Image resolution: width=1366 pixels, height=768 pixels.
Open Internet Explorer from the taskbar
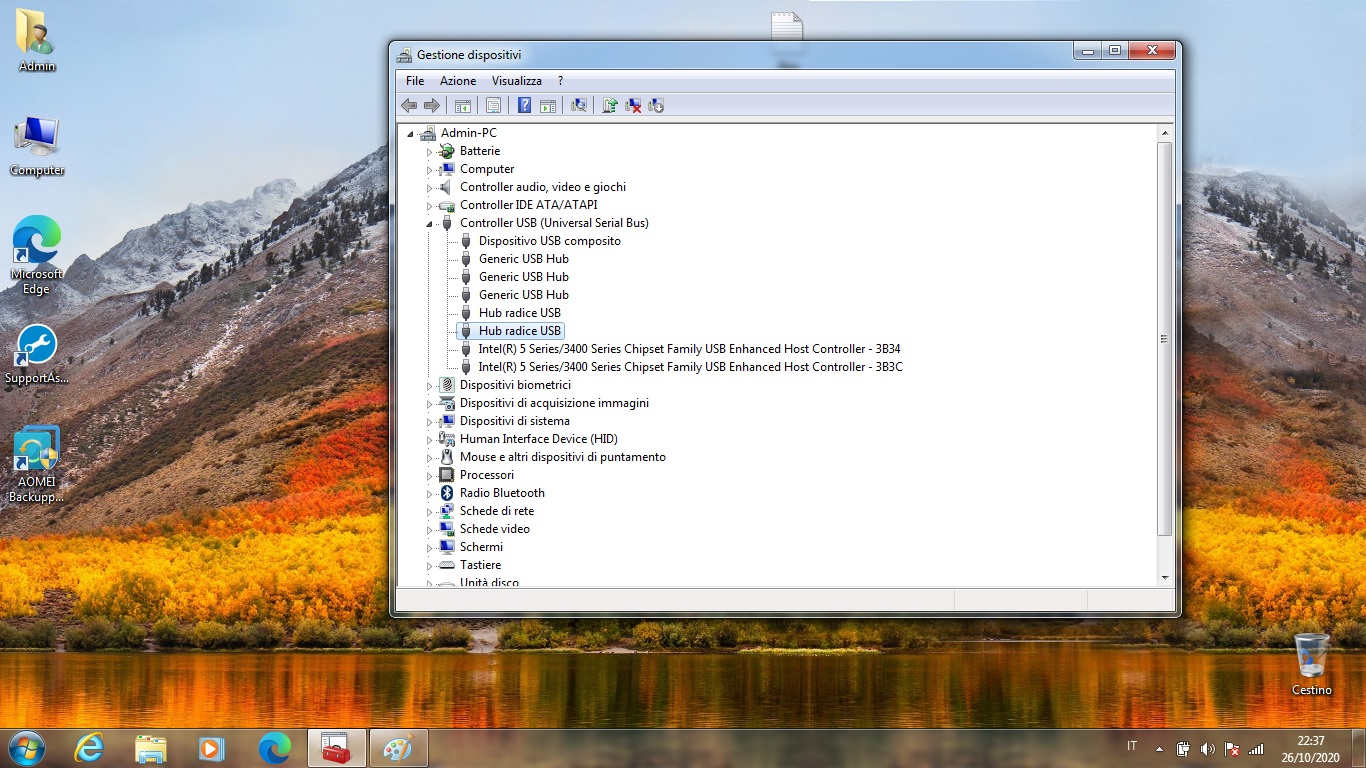(89, 747)
